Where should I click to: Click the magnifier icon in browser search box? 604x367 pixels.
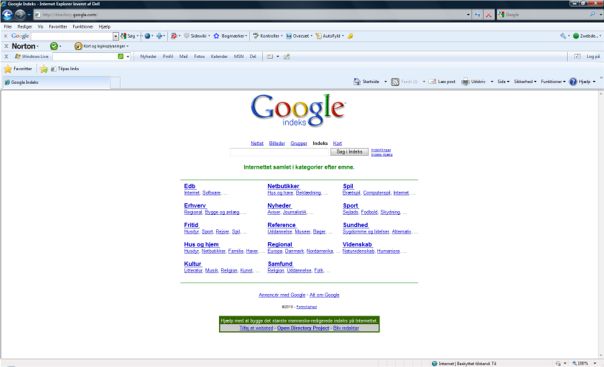pyautogui.click(x=592, y=14)
